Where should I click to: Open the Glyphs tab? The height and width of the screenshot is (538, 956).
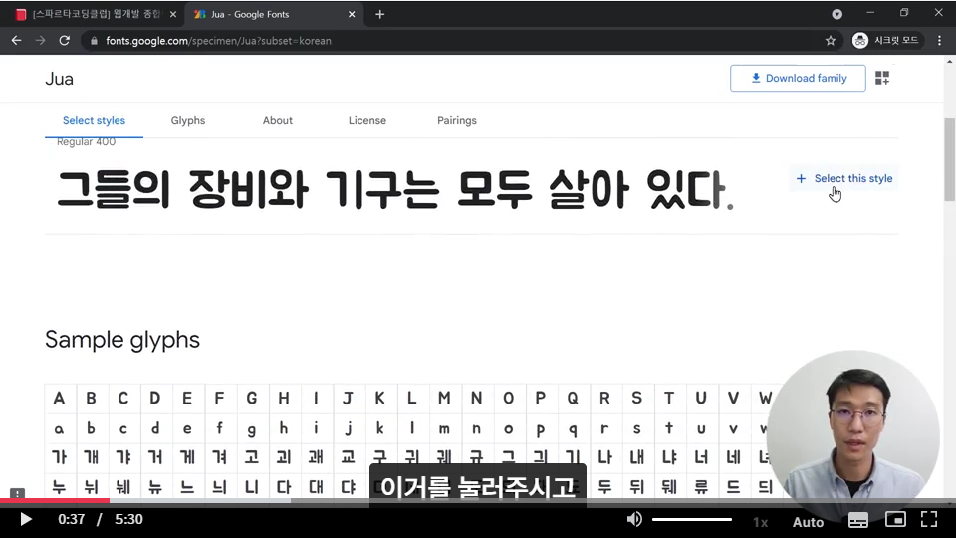click(x=188, y=120)
